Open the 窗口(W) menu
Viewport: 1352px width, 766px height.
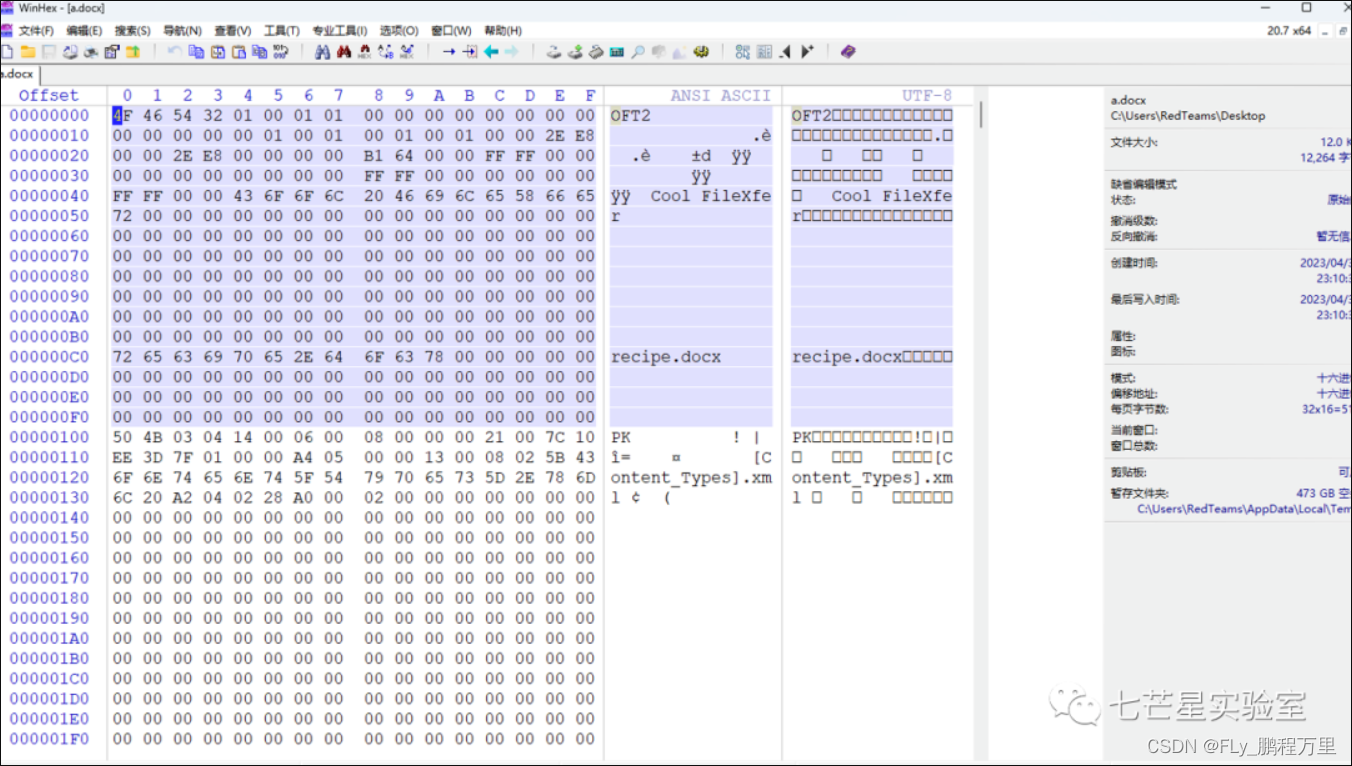tap(451, 31)
